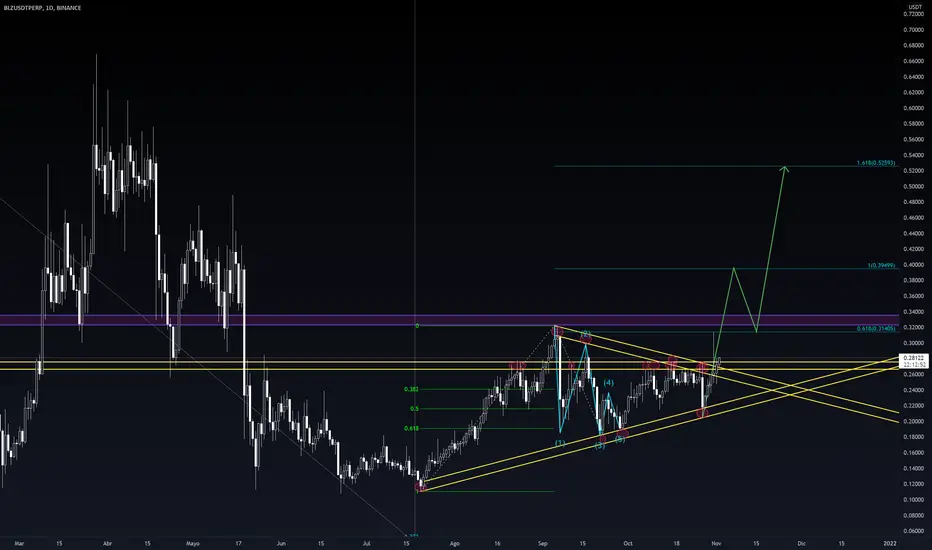The width and height of the screenshot is (932, 550).
Task: Click the Dic label on time axis
Action: [x=802, y=543]
